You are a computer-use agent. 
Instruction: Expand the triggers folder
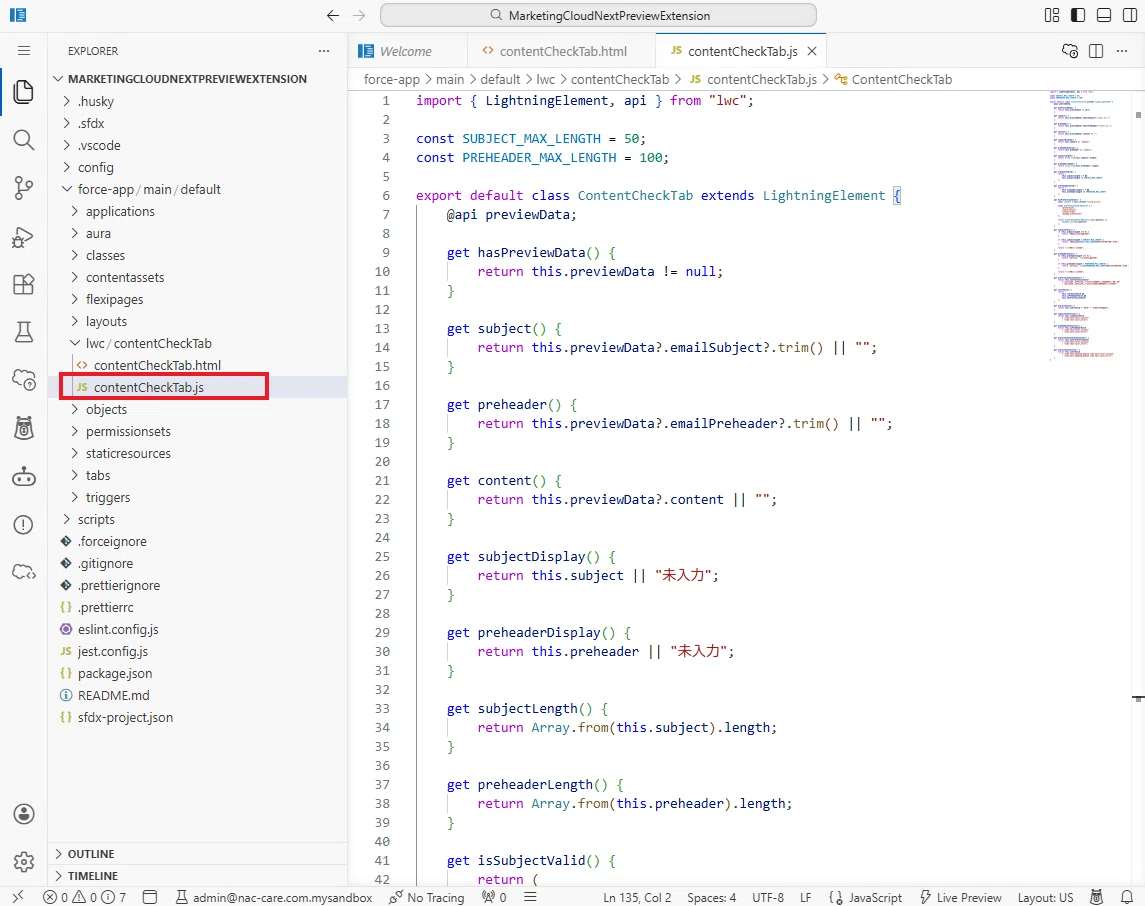coord(197,497)
